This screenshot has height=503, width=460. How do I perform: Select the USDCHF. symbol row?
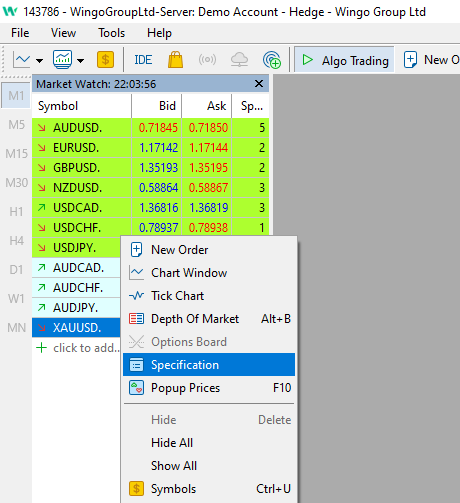coord(150,228)
